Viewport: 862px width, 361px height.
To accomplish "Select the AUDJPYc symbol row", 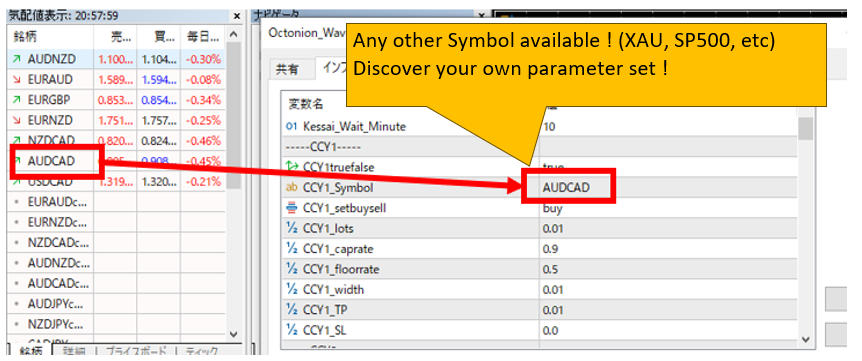I will pos(116,303).
